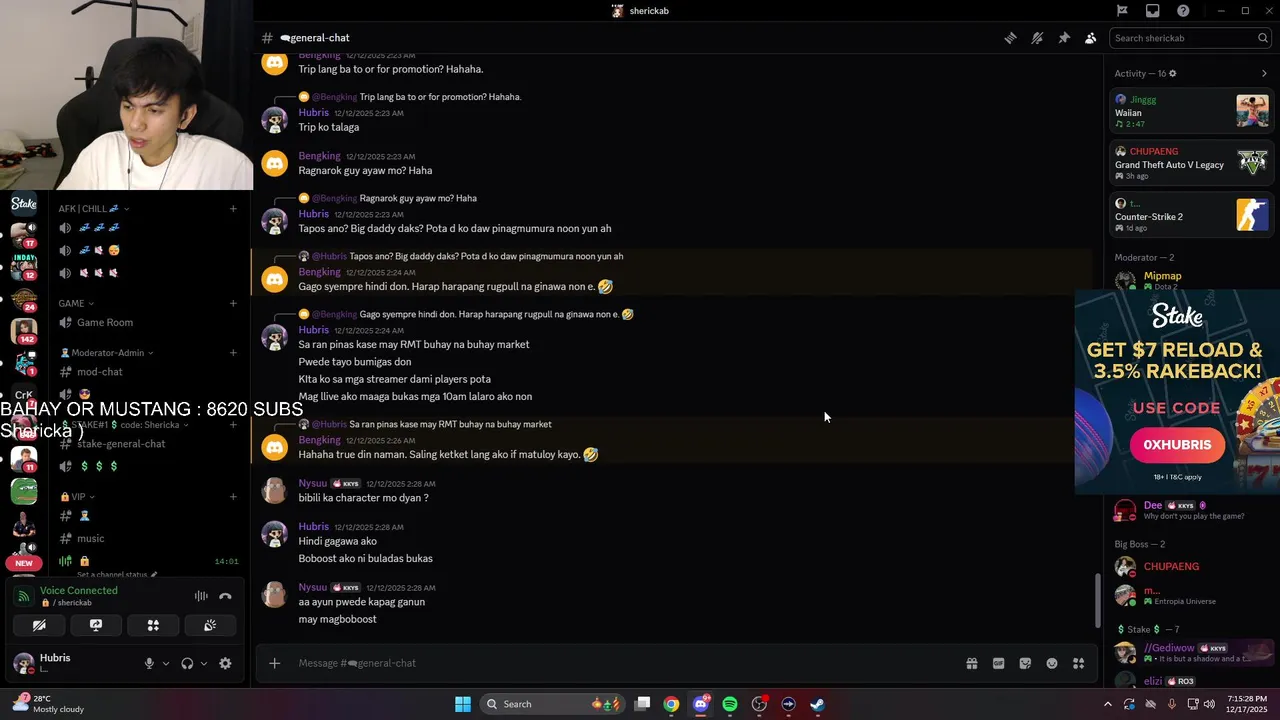Open the Discord help icon
The width and height of the screenshot is (1280, 720).
coord(1183,11)
